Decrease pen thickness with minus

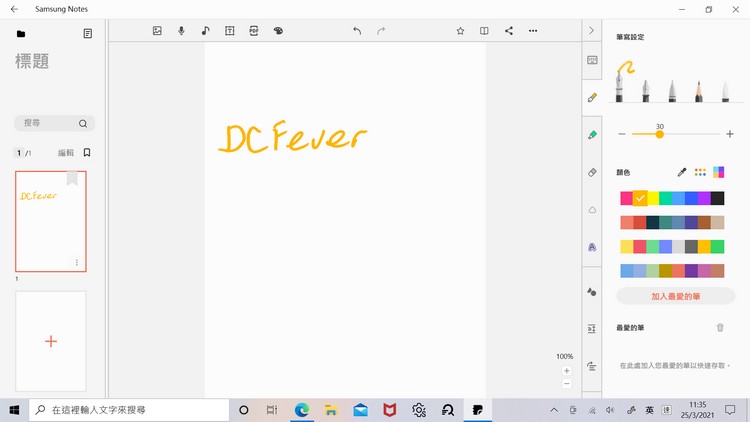click(x=622, y=134)
